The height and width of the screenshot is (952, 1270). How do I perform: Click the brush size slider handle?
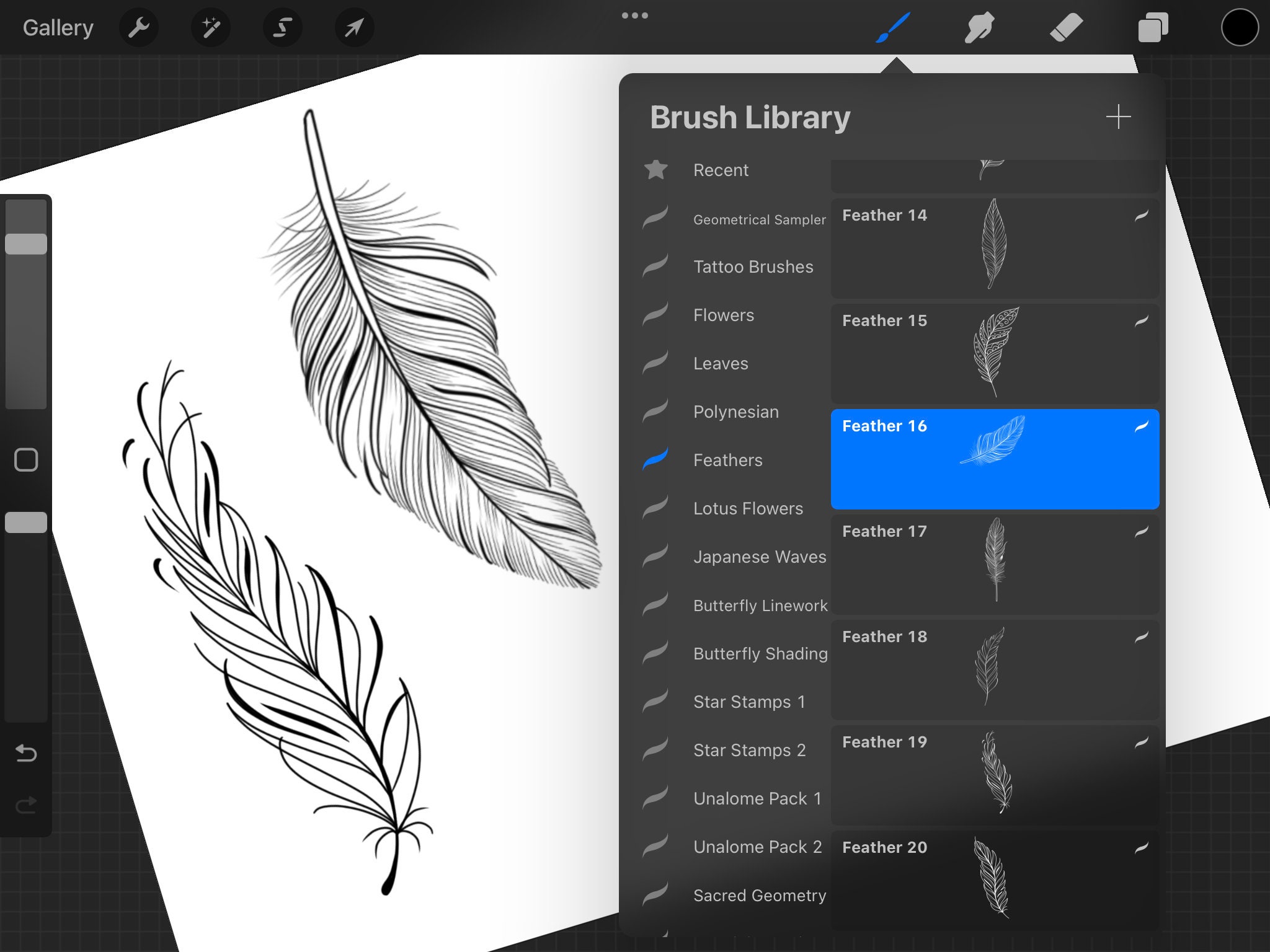26,244
